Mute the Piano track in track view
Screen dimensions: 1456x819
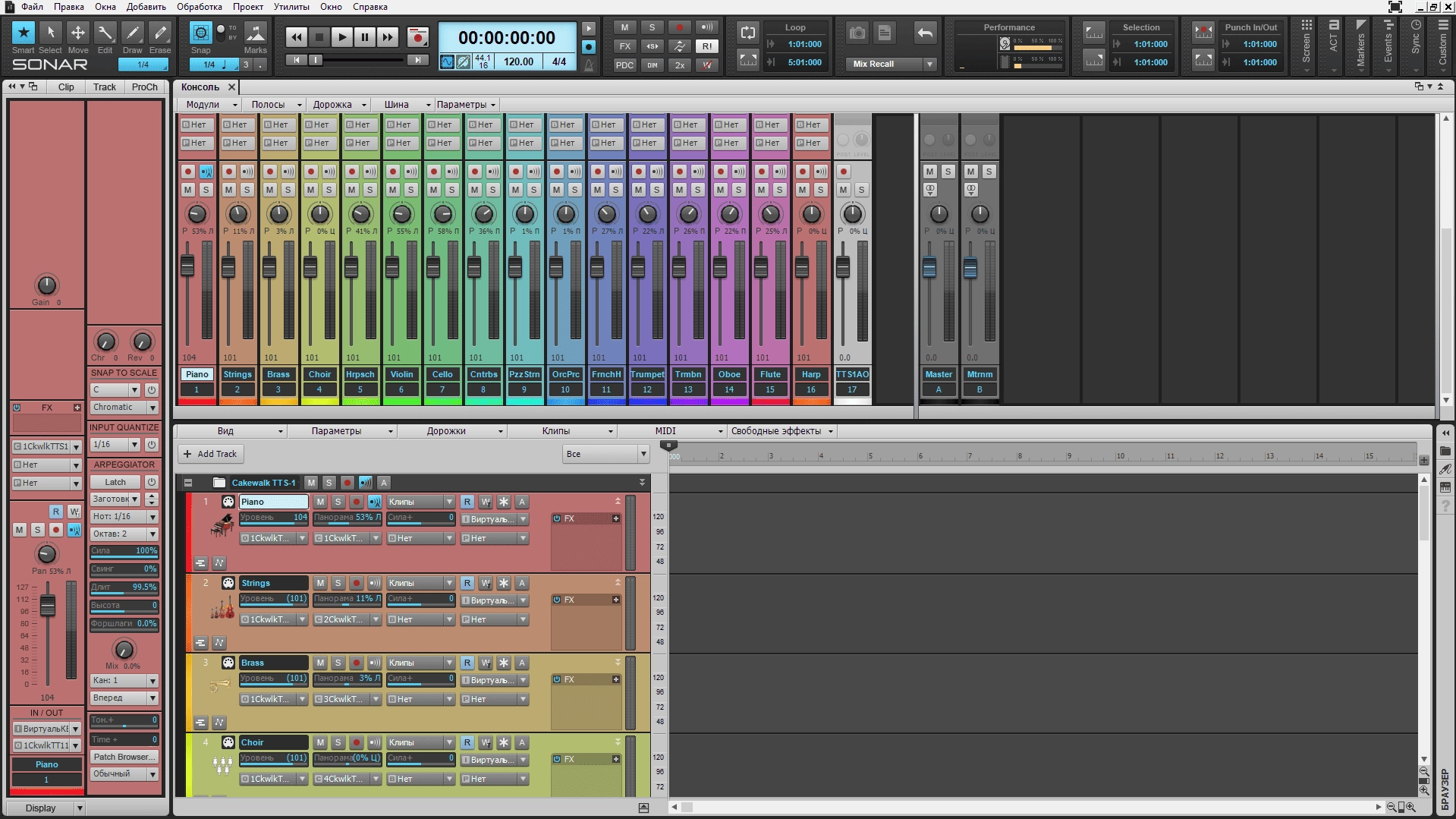pos(320,502)
